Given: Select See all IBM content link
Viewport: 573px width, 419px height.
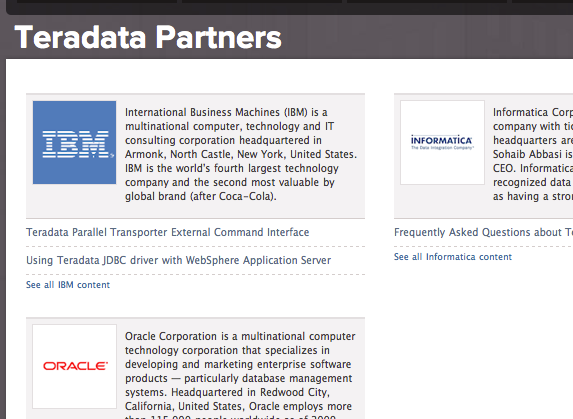Looking at the screenshot, I should 68,285.
